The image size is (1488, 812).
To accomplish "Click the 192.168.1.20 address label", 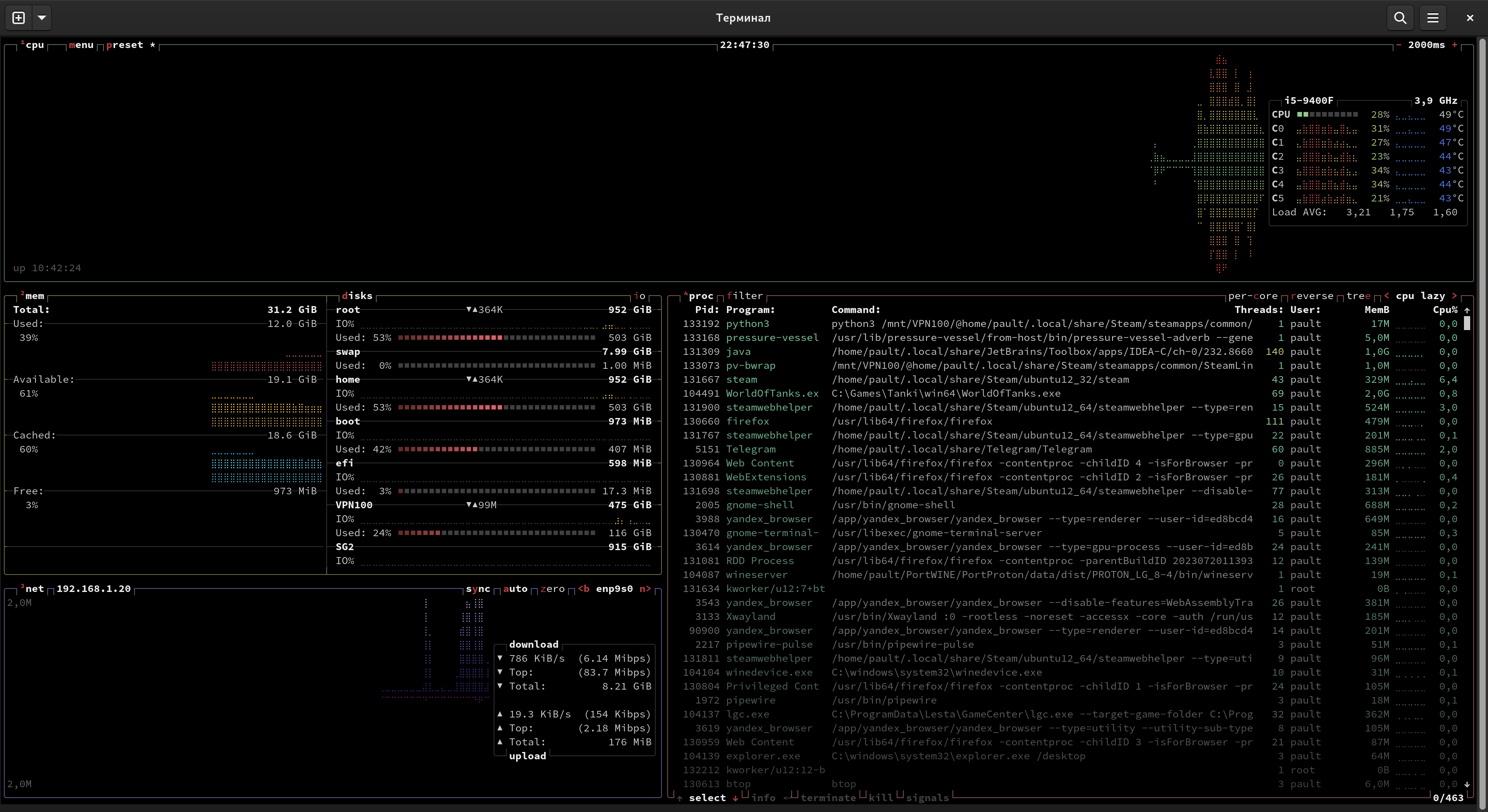I will [x=93, y=588].
